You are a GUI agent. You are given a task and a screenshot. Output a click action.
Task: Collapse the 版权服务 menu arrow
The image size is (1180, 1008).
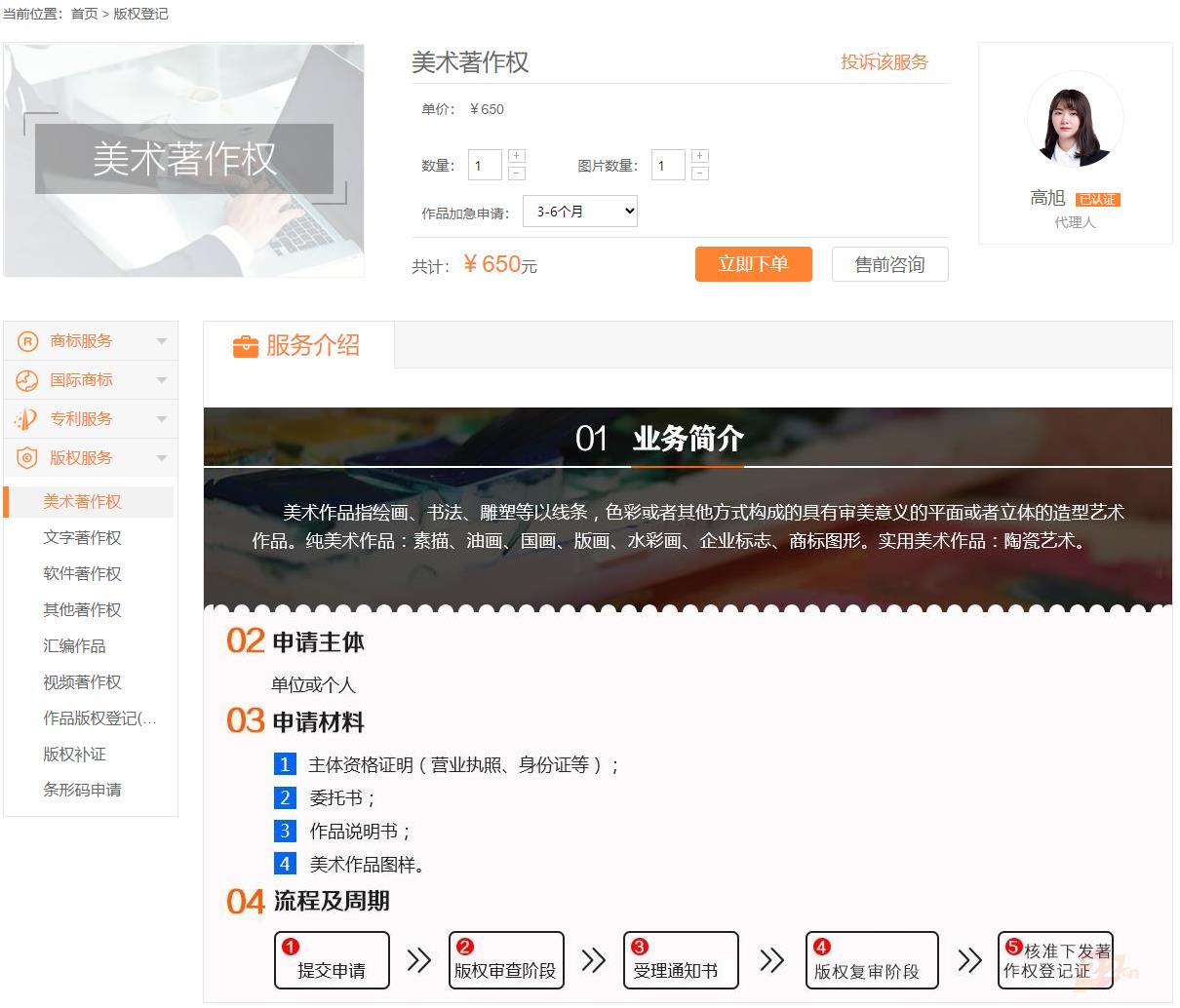tap(162, 458)
